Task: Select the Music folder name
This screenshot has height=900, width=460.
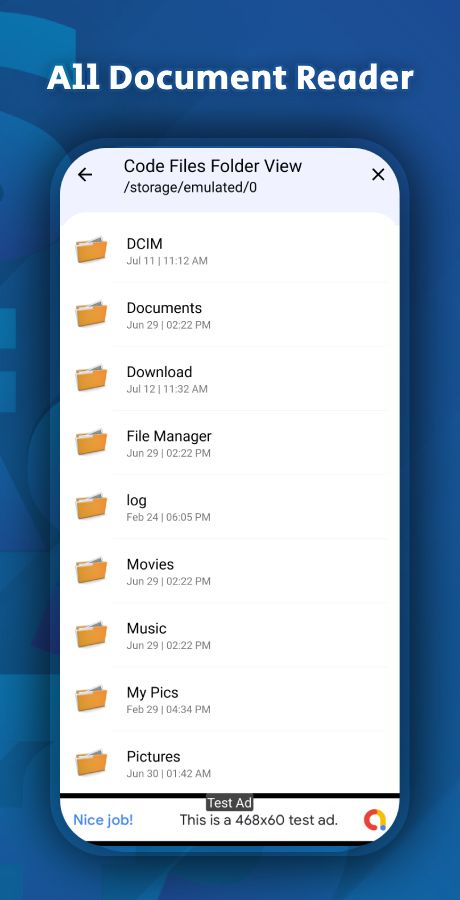Action: click(146, 629)
